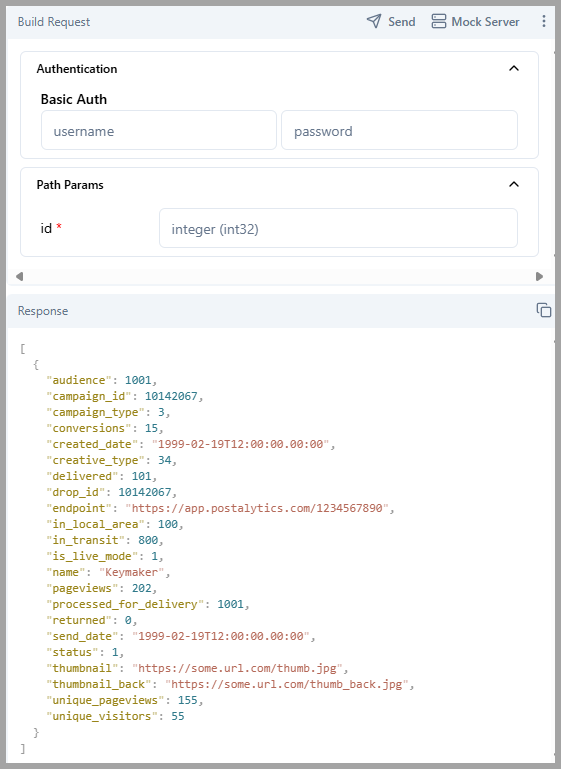Click the Basic Auth heading
Image resolution: width=561 pixels, height=769 pixels.
tap(74, 99)
